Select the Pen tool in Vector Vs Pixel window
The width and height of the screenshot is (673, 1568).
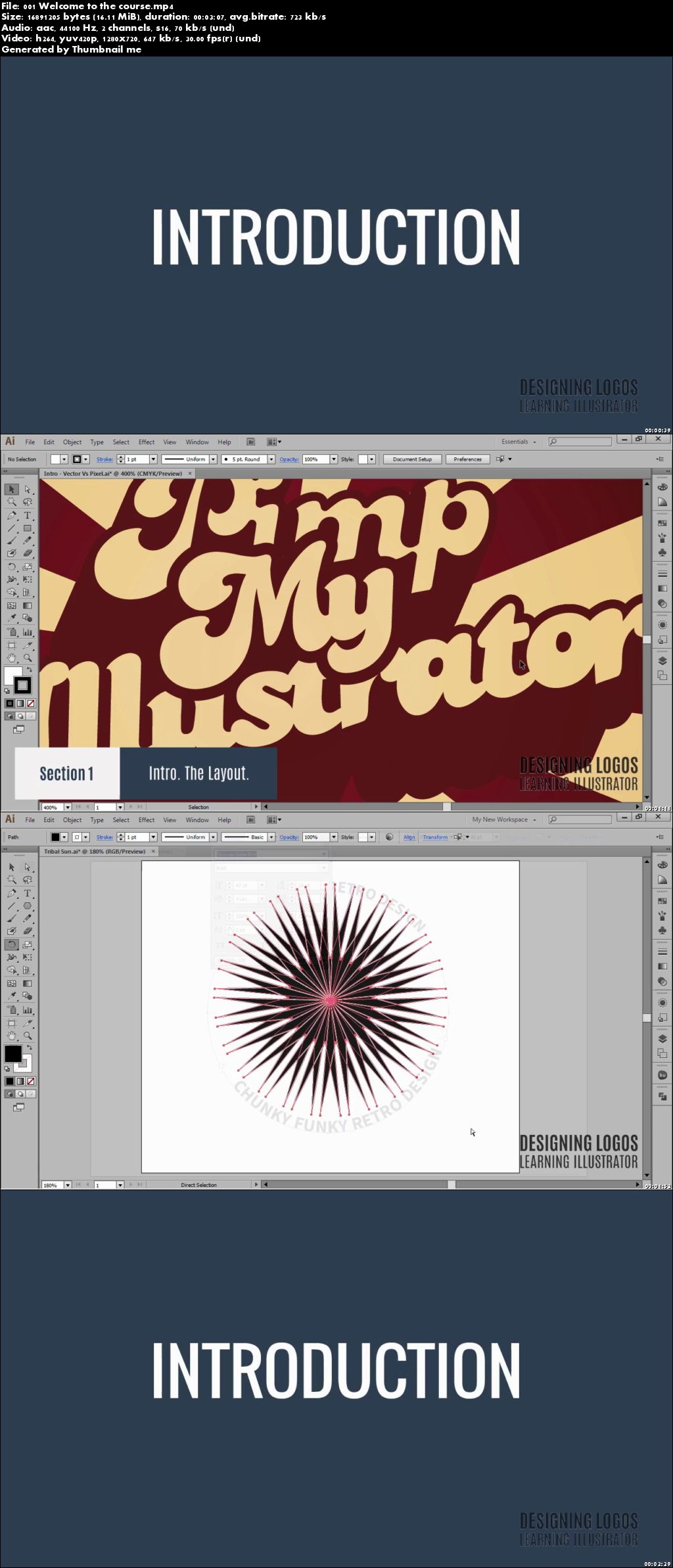pos(12,515)
